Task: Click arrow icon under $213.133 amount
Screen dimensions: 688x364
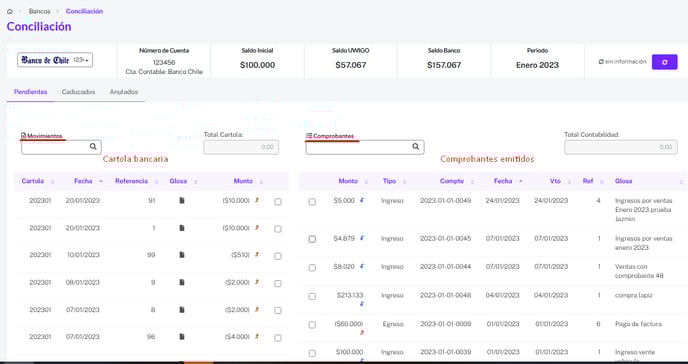Action: (362, 304)
